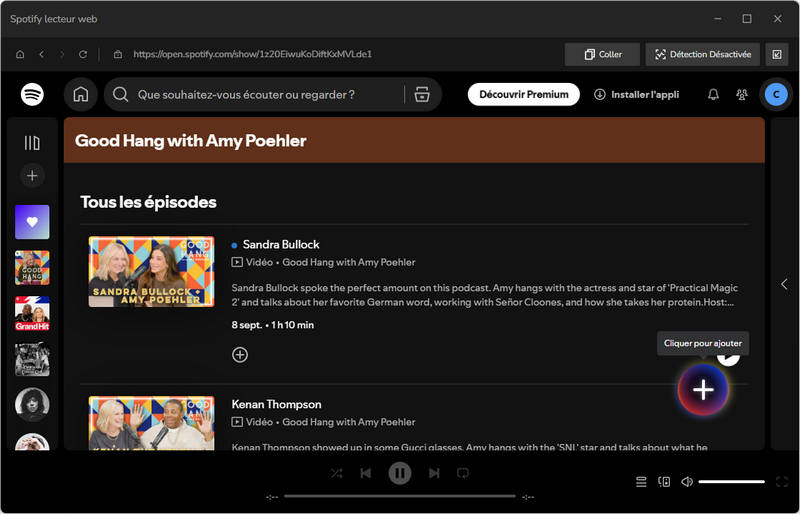
Task: Click Installer l'appli link
Action: (x=637, y=94)
